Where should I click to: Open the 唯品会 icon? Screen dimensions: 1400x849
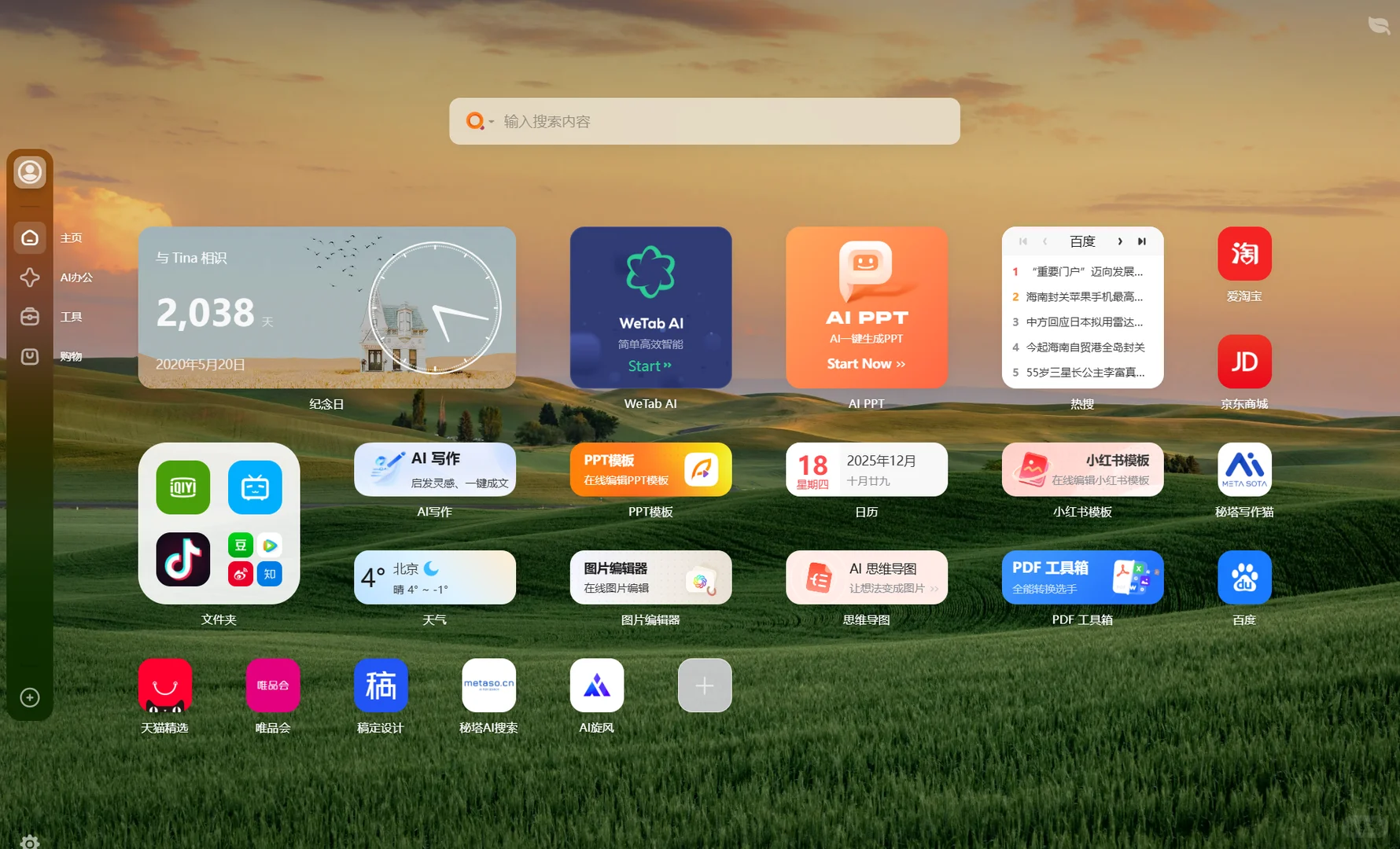(x=273, y=685)
